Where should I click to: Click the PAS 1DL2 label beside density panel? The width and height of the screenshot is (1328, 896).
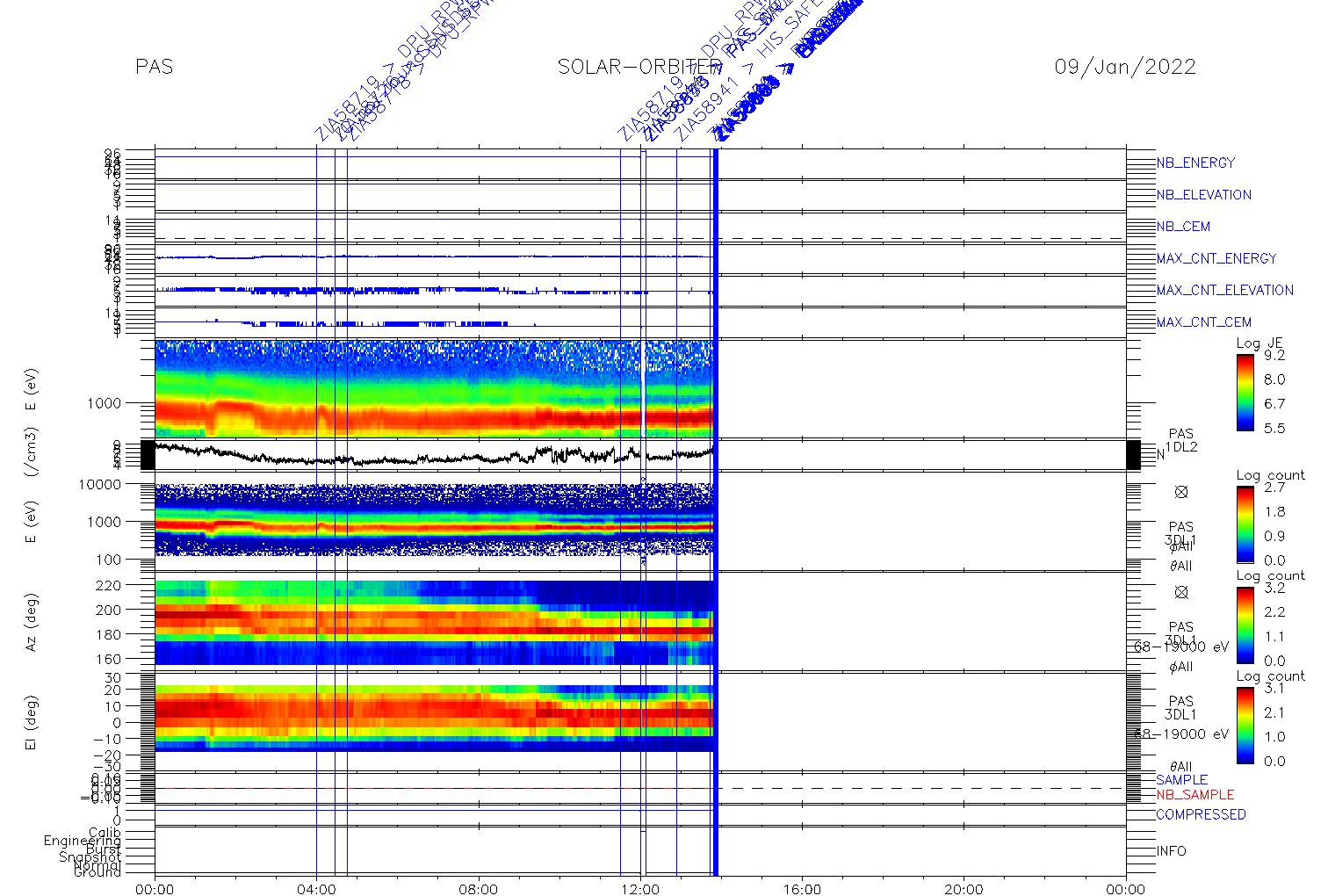(x=1181, y=441)
